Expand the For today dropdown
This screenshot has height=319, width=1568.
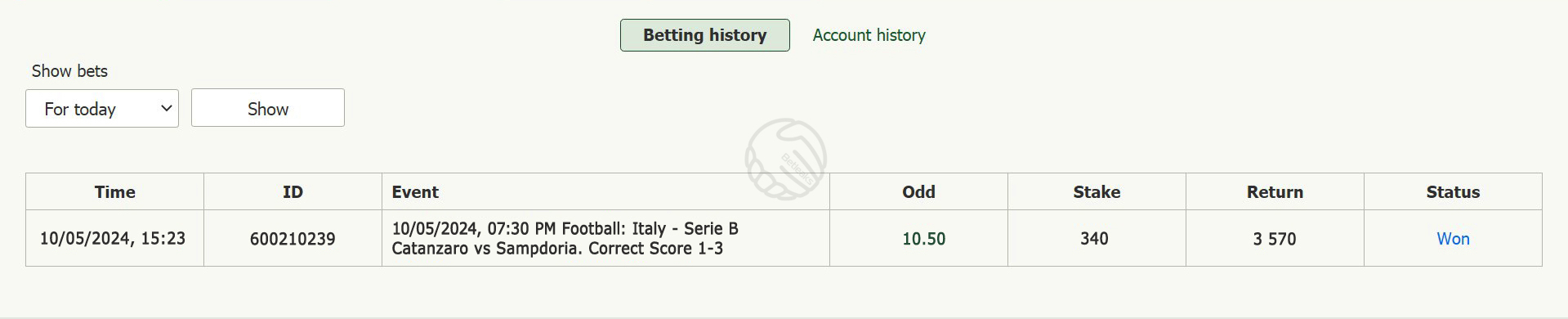coord(102,108)
